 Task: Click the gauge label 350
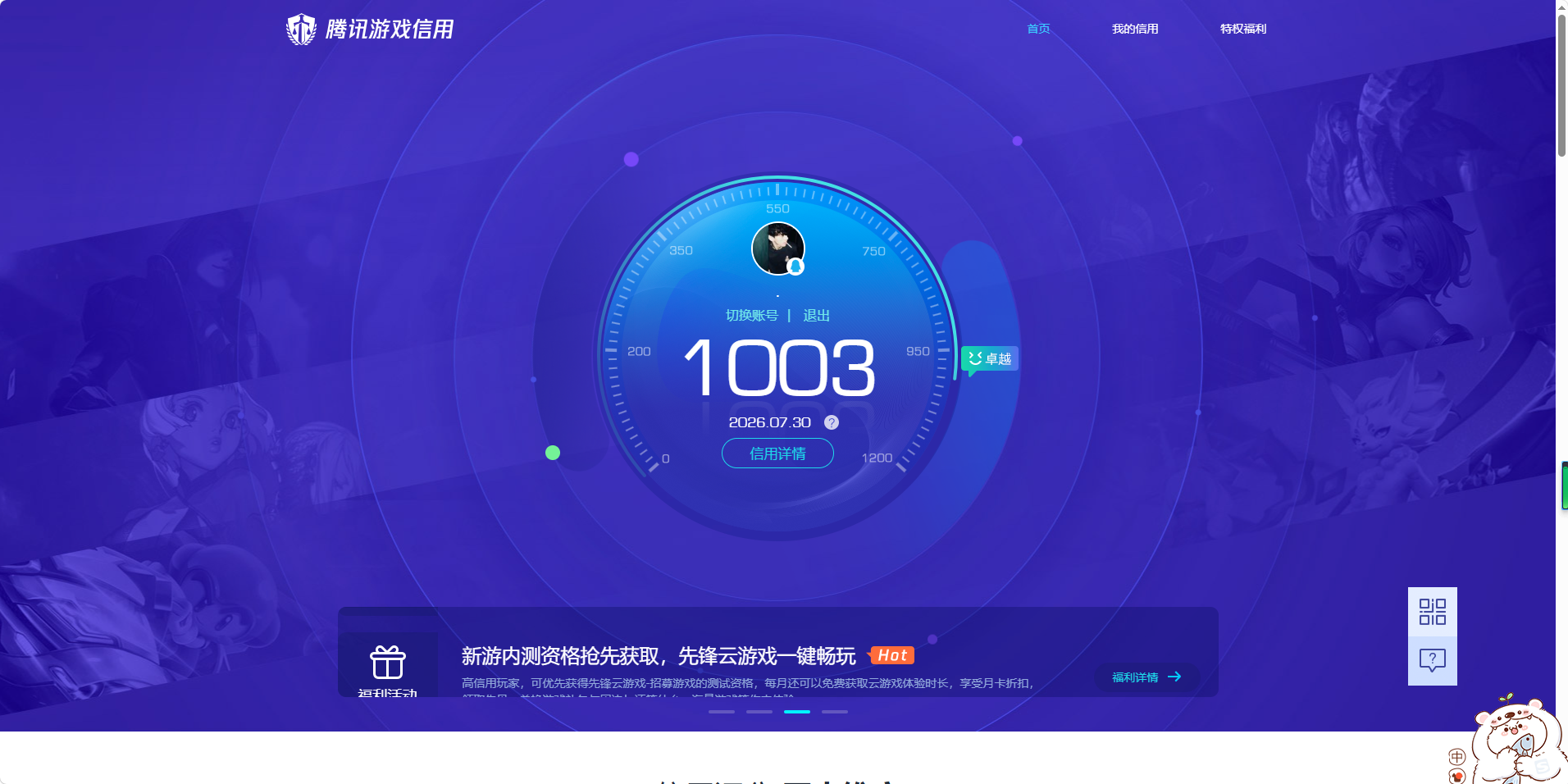[681, 250]
